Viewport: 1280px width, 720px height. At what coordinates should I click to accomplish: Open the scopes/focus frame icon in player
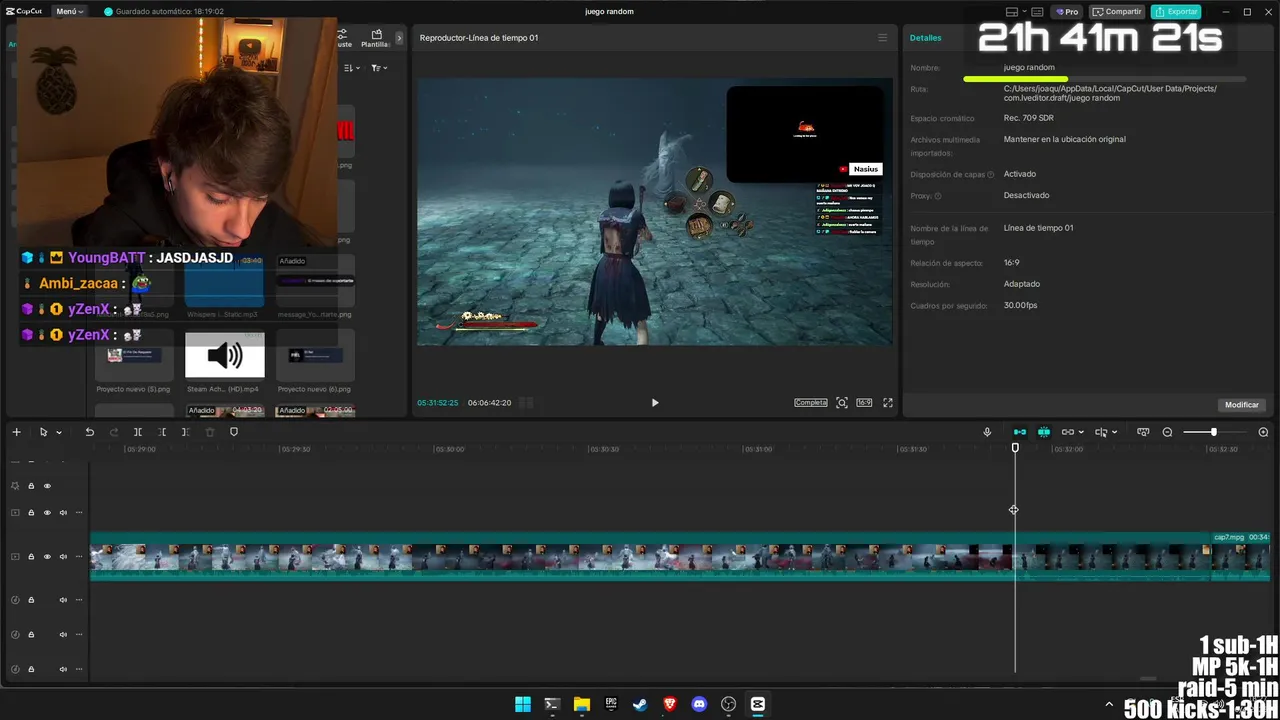842,402
